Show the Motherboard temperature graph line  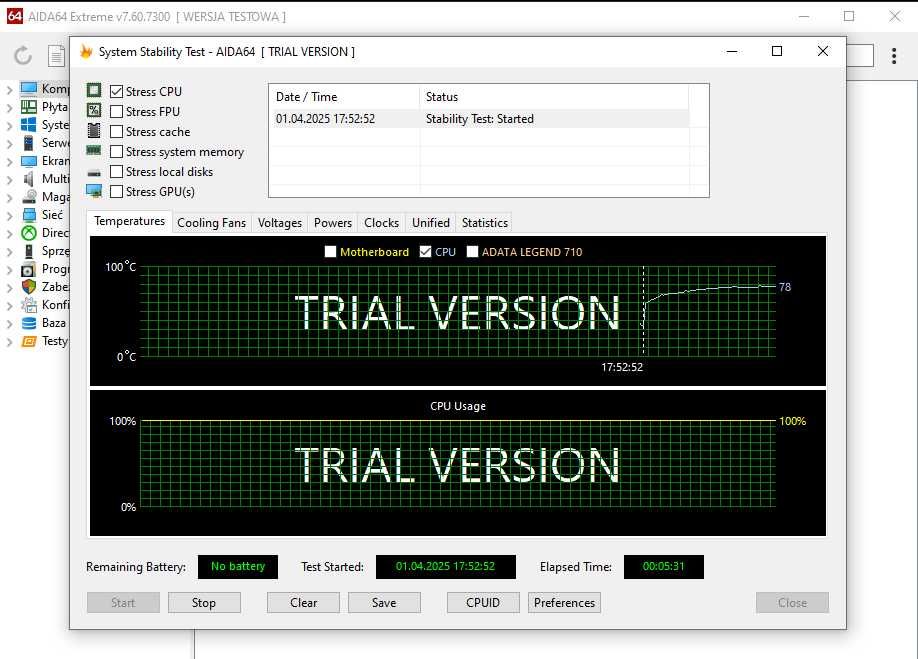pyautogui.click(x=330, y=252)
